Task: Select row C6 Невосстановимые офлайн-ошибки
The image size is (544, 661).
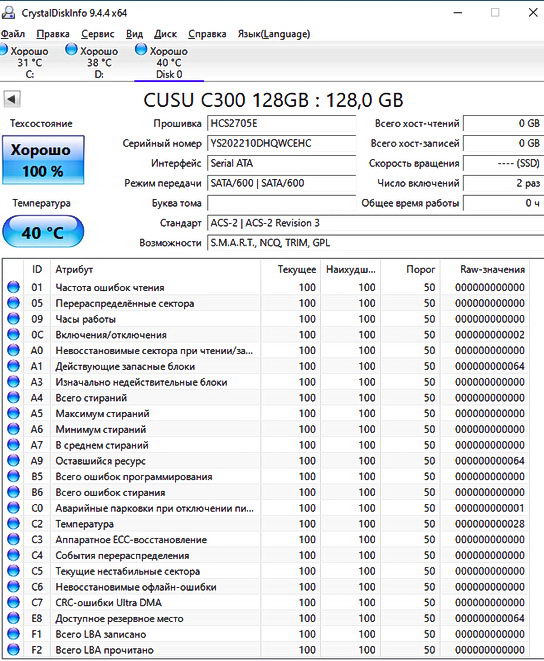Action: (x=267, y=587)
